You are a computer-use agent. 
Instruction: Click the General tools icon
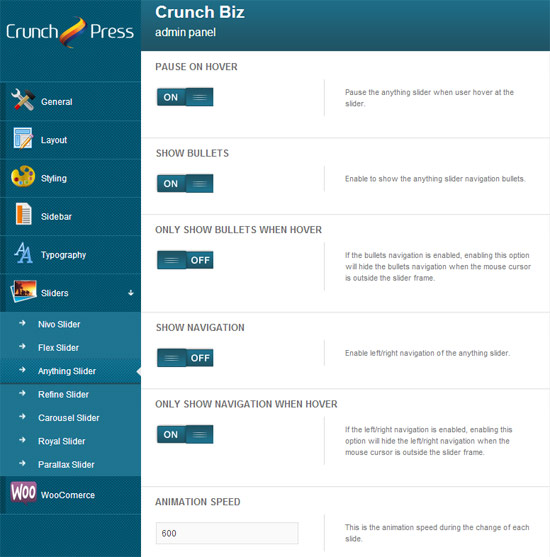pyautogui.click(x=23, y=100)
